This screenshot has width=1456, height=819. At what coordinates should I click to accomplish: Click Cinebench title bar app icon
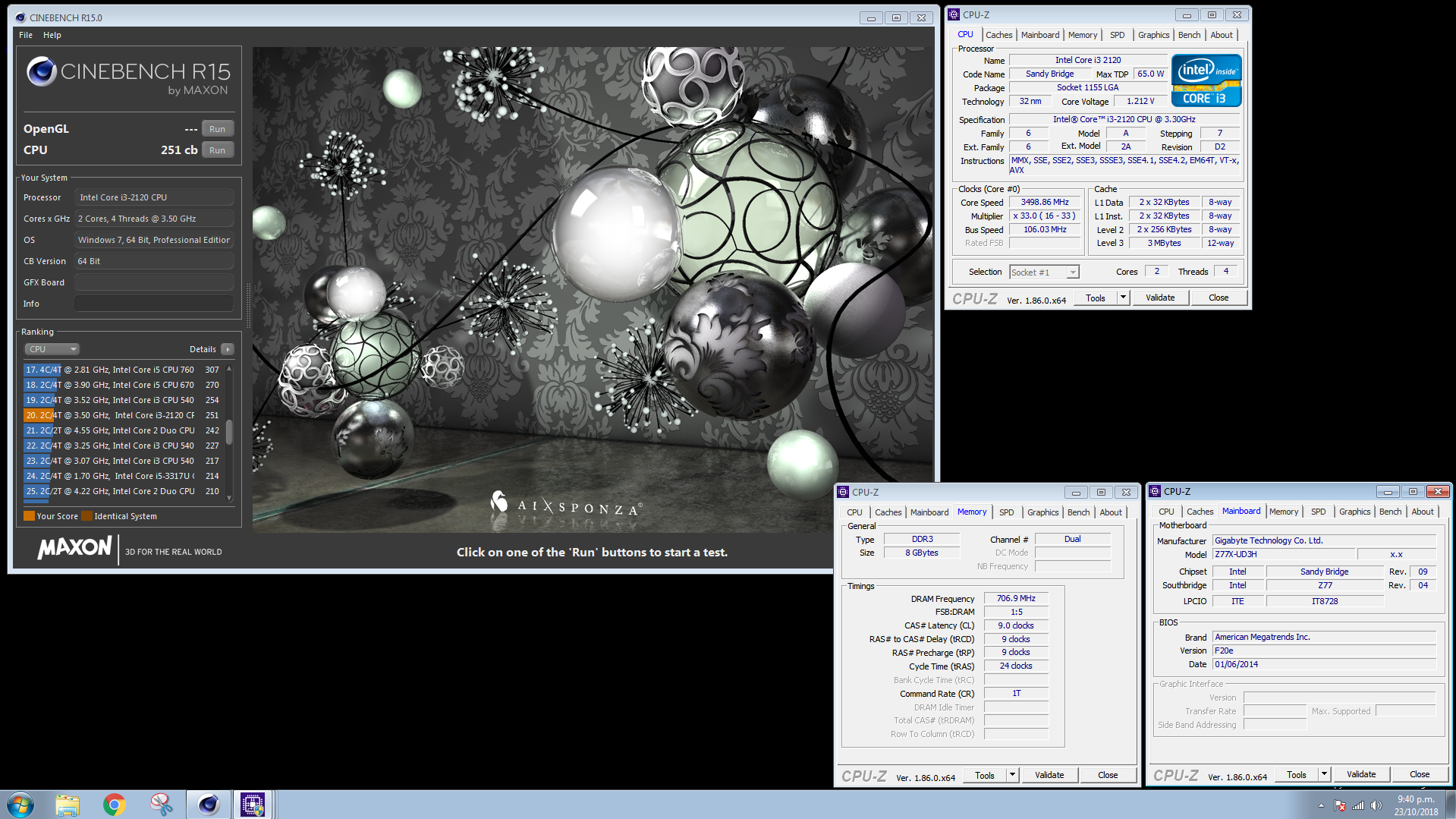coord(20,17)
